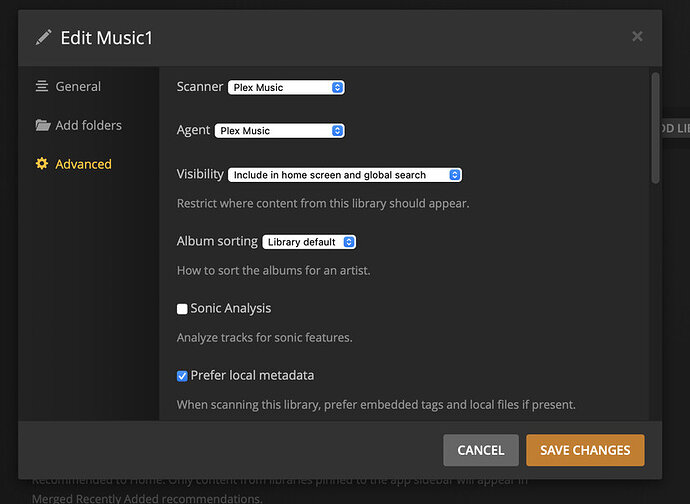The image size is (690, 504).
Task: Open the Agent Plex Music dropdown
Action: tap(279, 131)
